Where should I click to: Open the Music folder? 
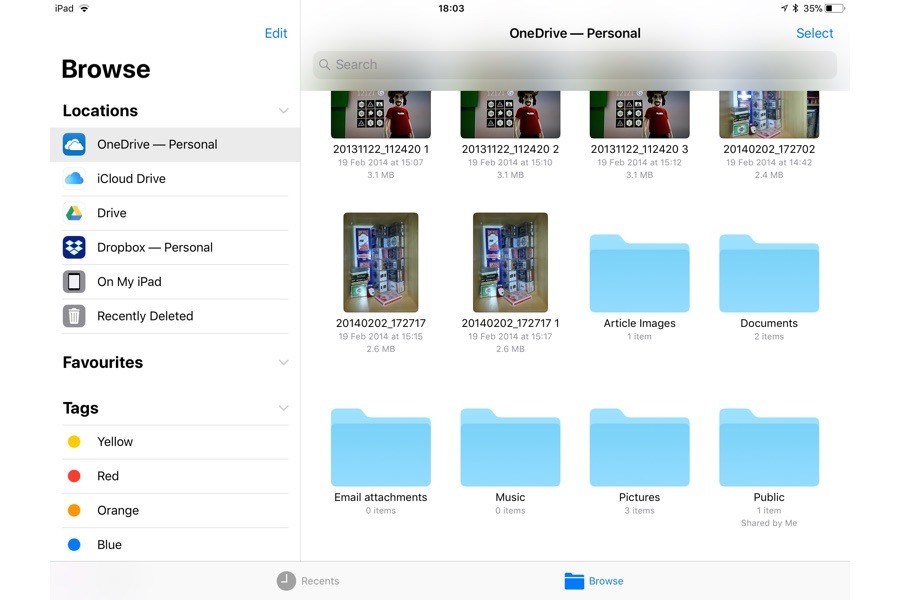point(510,447)
